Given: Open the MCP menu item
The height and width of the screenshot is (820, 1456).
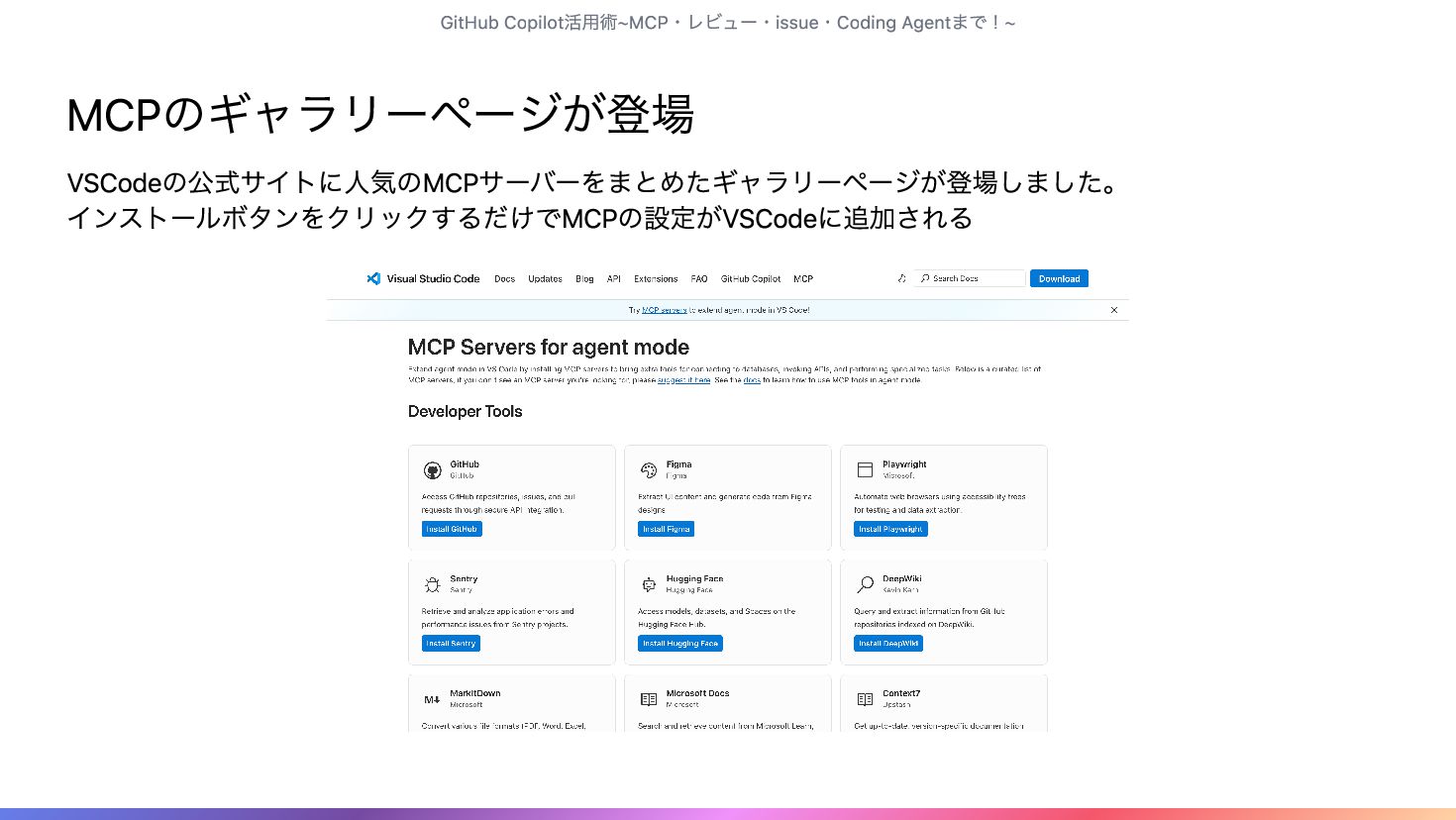Looking at the screenshot, I should (x=803, y=279).
